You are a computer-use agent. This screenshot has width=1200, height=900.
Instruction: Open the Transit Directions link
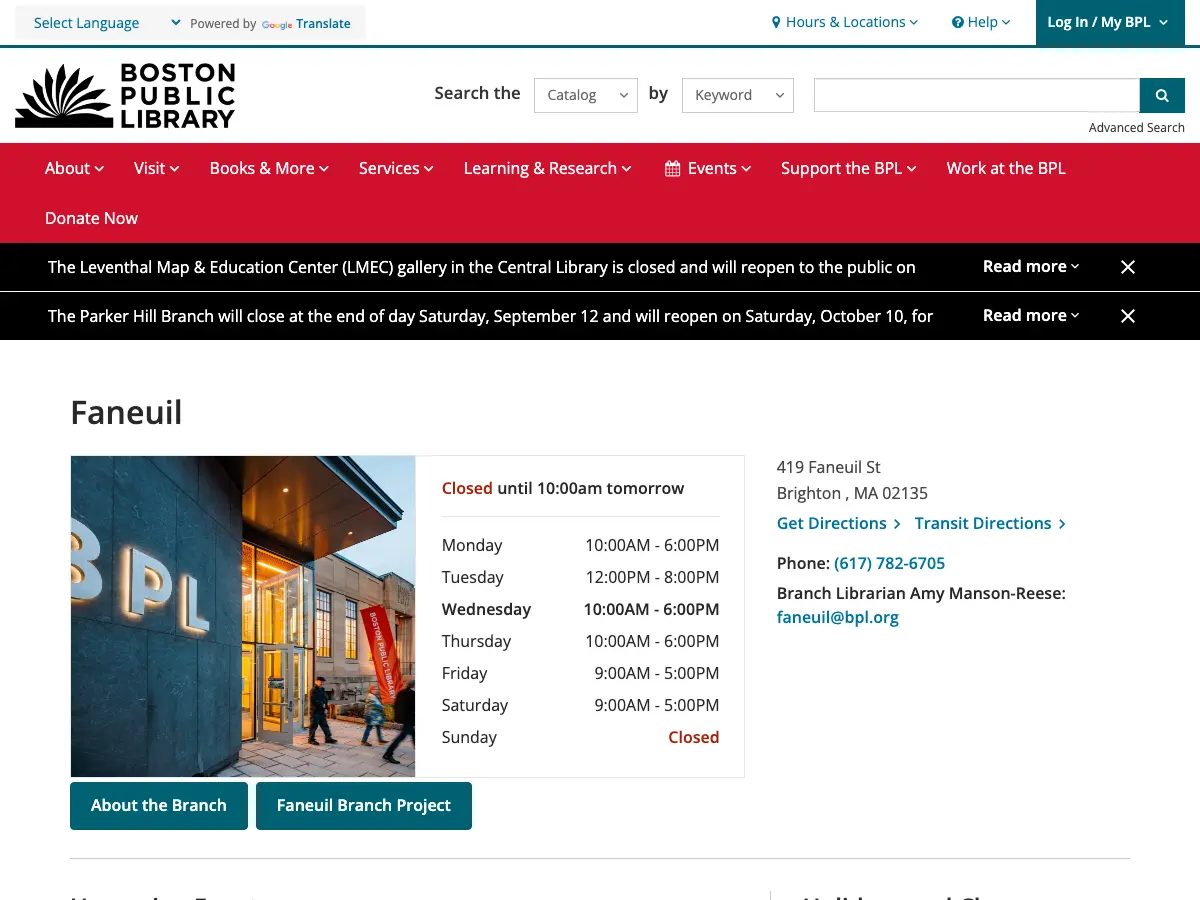click(x=990, y=523)
